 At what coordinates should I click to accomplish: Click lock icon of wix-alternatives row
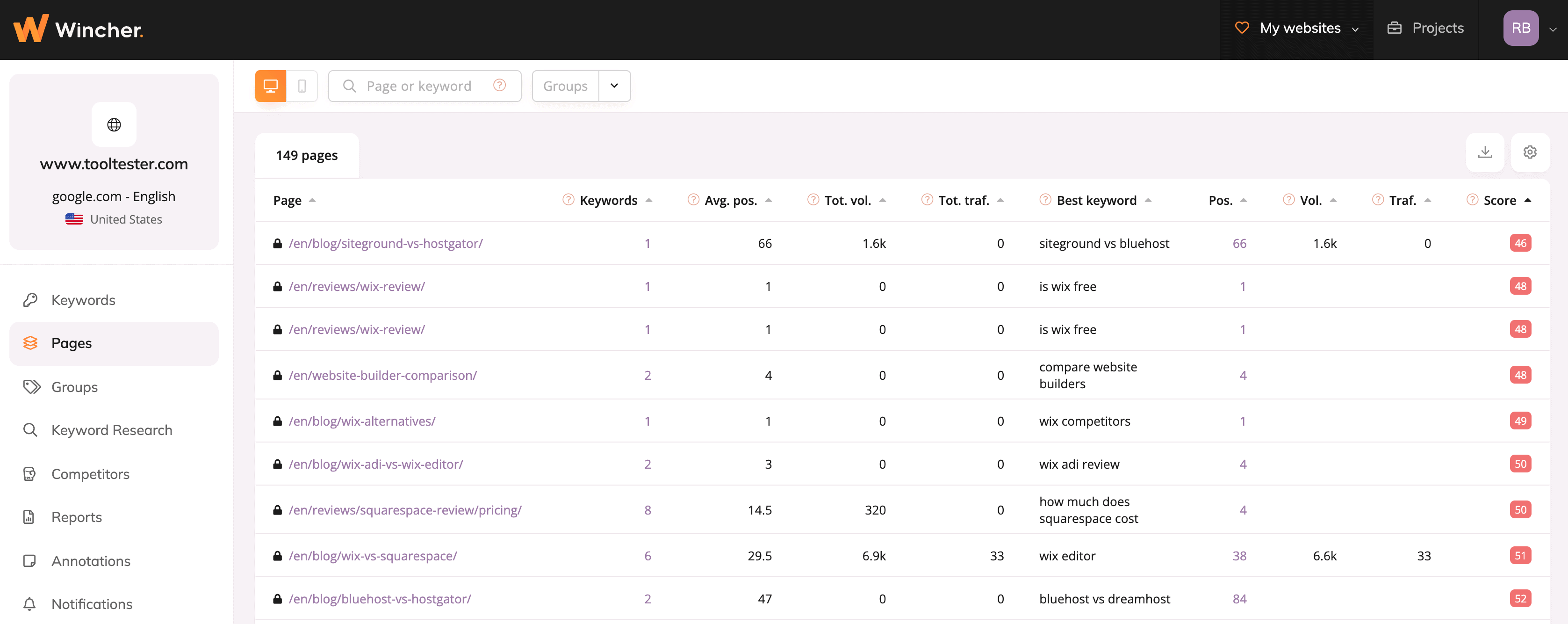[277, 421]
